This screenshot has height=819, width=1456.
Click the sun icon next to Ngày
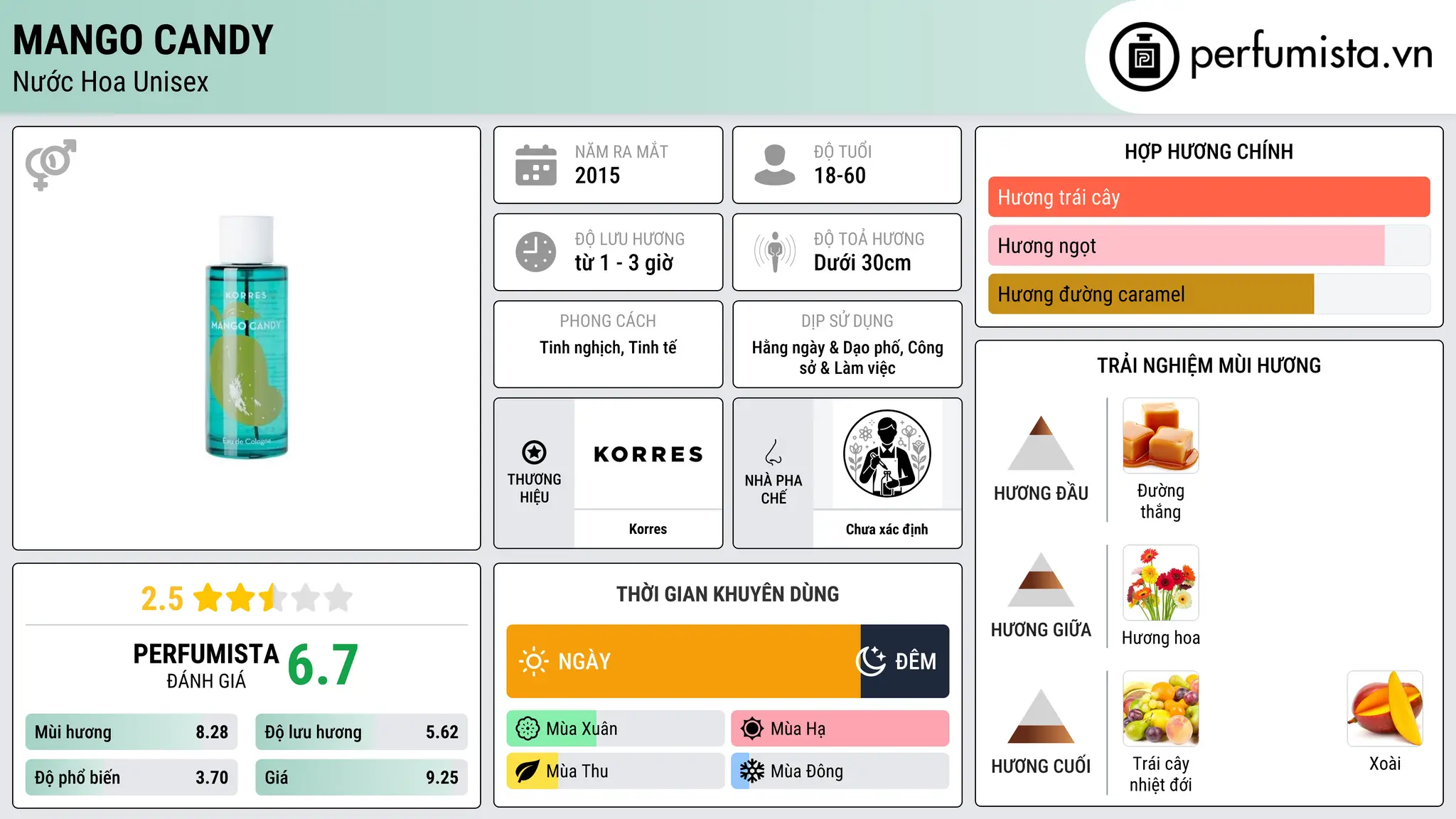(533, 661)
